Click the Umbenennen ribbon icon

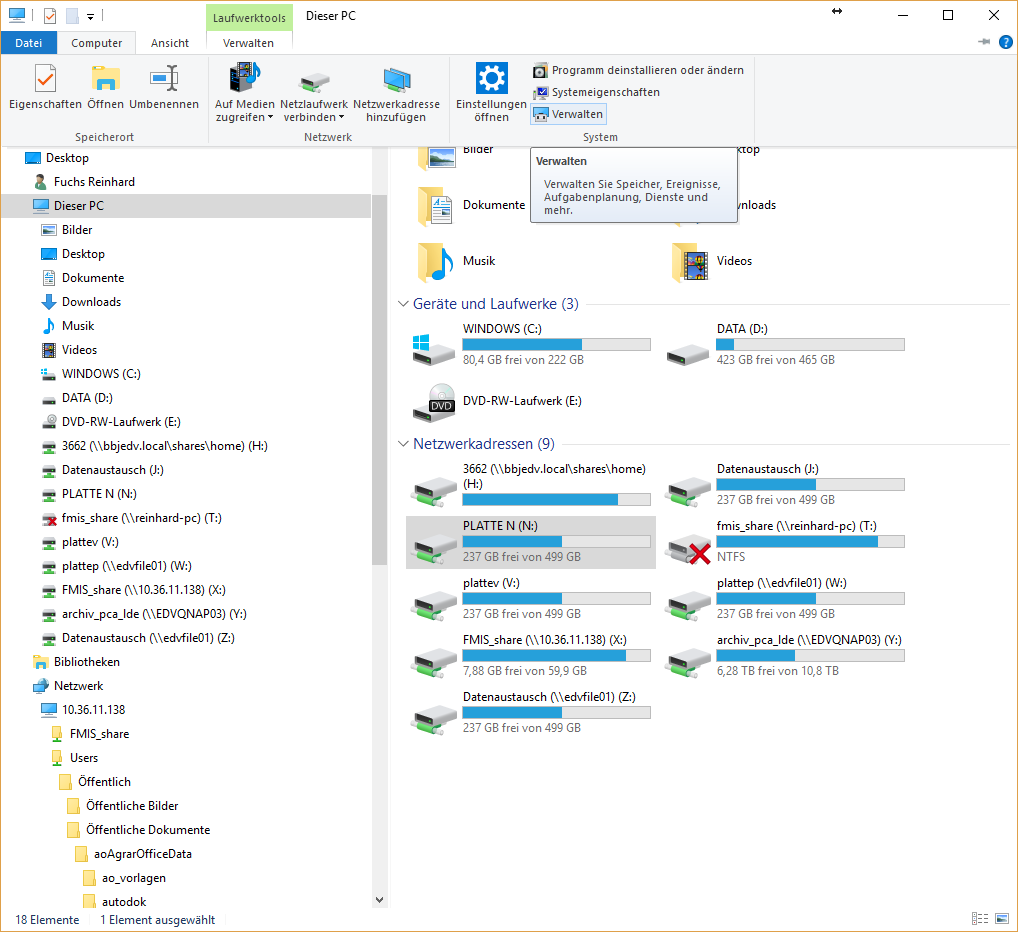tap(164, 79)
